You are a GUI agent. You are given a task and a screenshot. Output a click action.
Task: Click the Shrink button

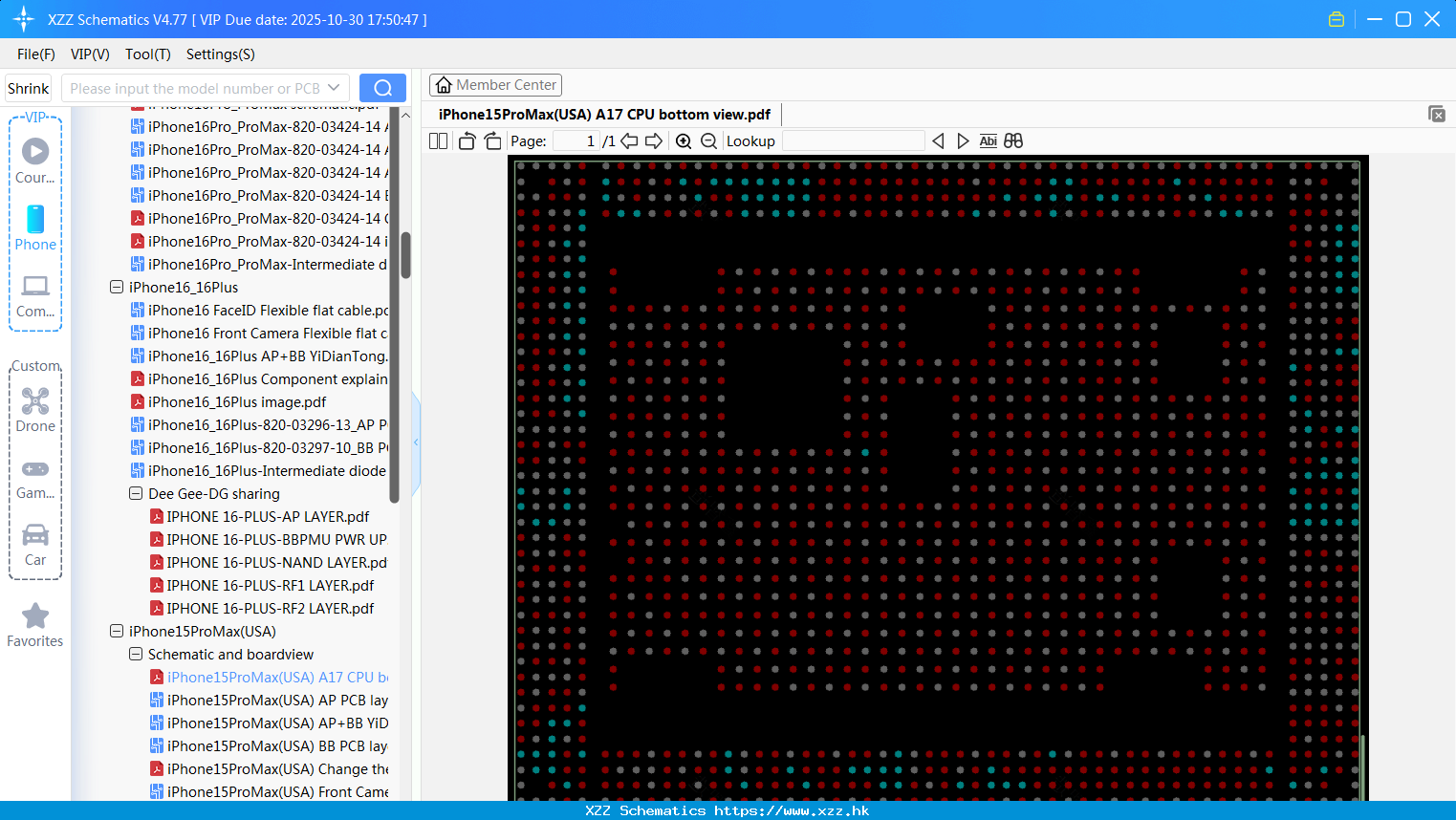pos(29,88)
